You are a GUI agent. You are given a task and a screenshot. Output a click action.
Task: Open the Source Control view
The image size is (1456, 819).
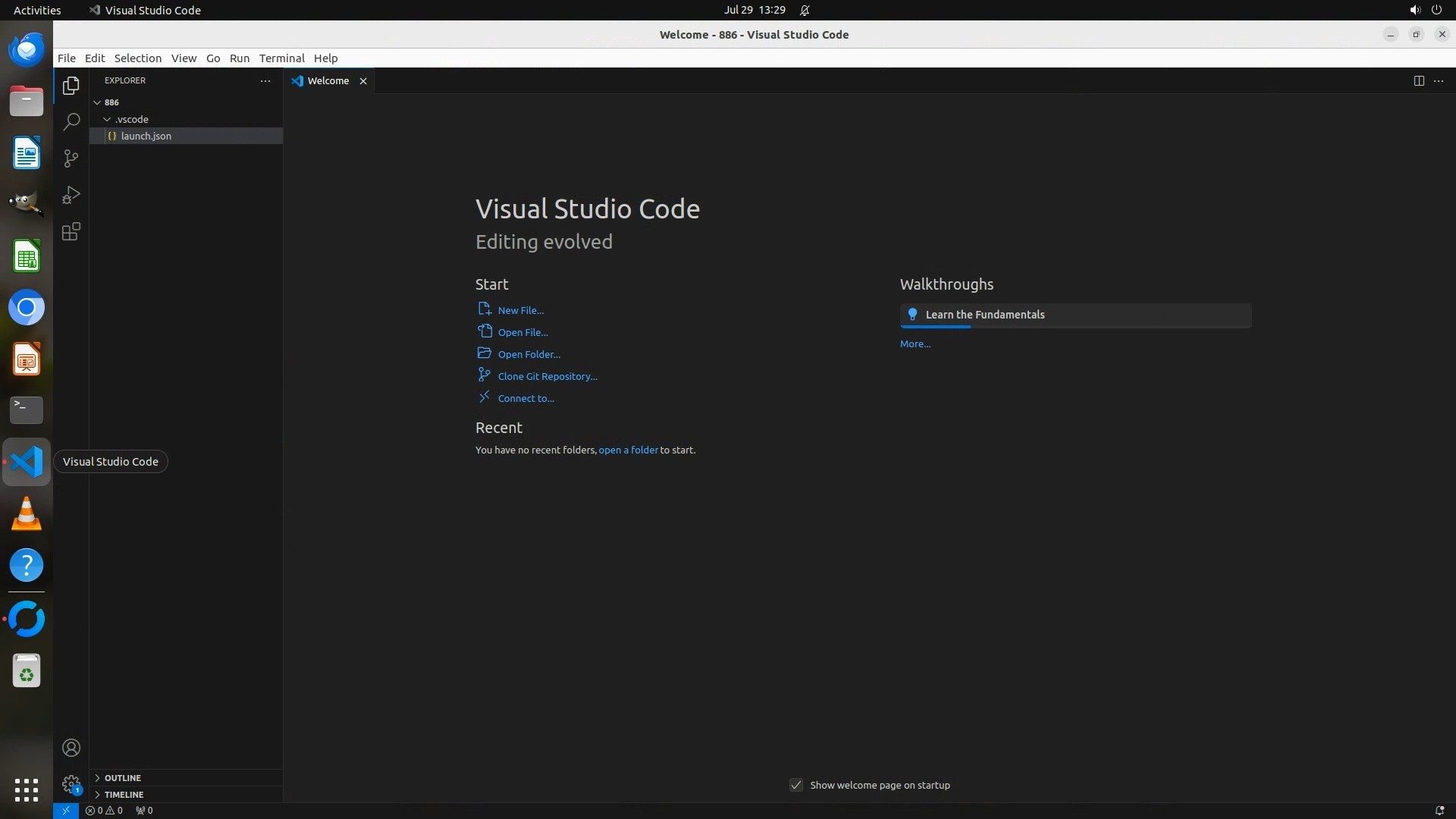pyautogui.click(x=71, y=158)
